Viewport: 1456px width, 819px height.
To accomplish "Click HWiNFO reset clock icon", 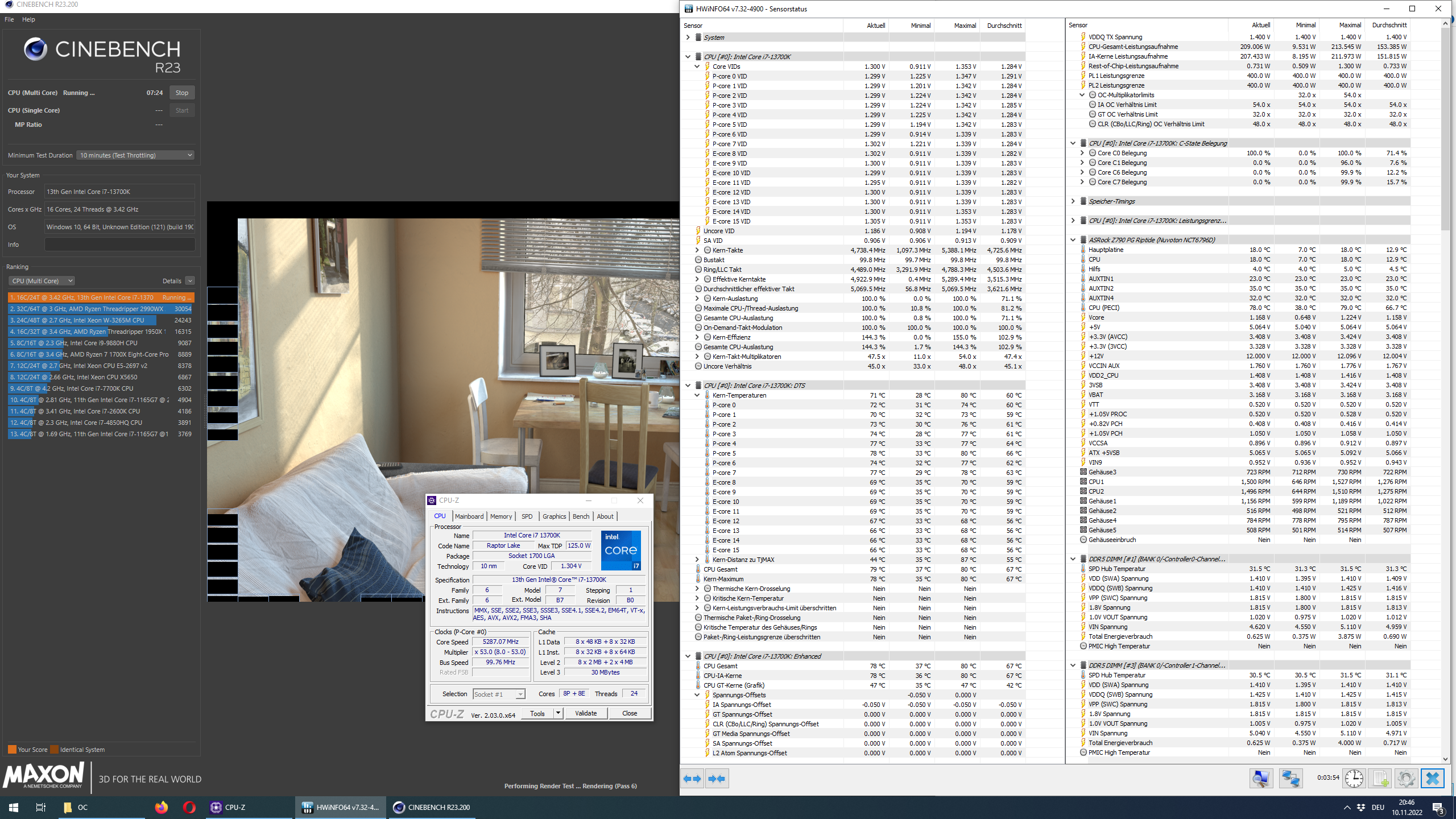I will (1354, 778).
